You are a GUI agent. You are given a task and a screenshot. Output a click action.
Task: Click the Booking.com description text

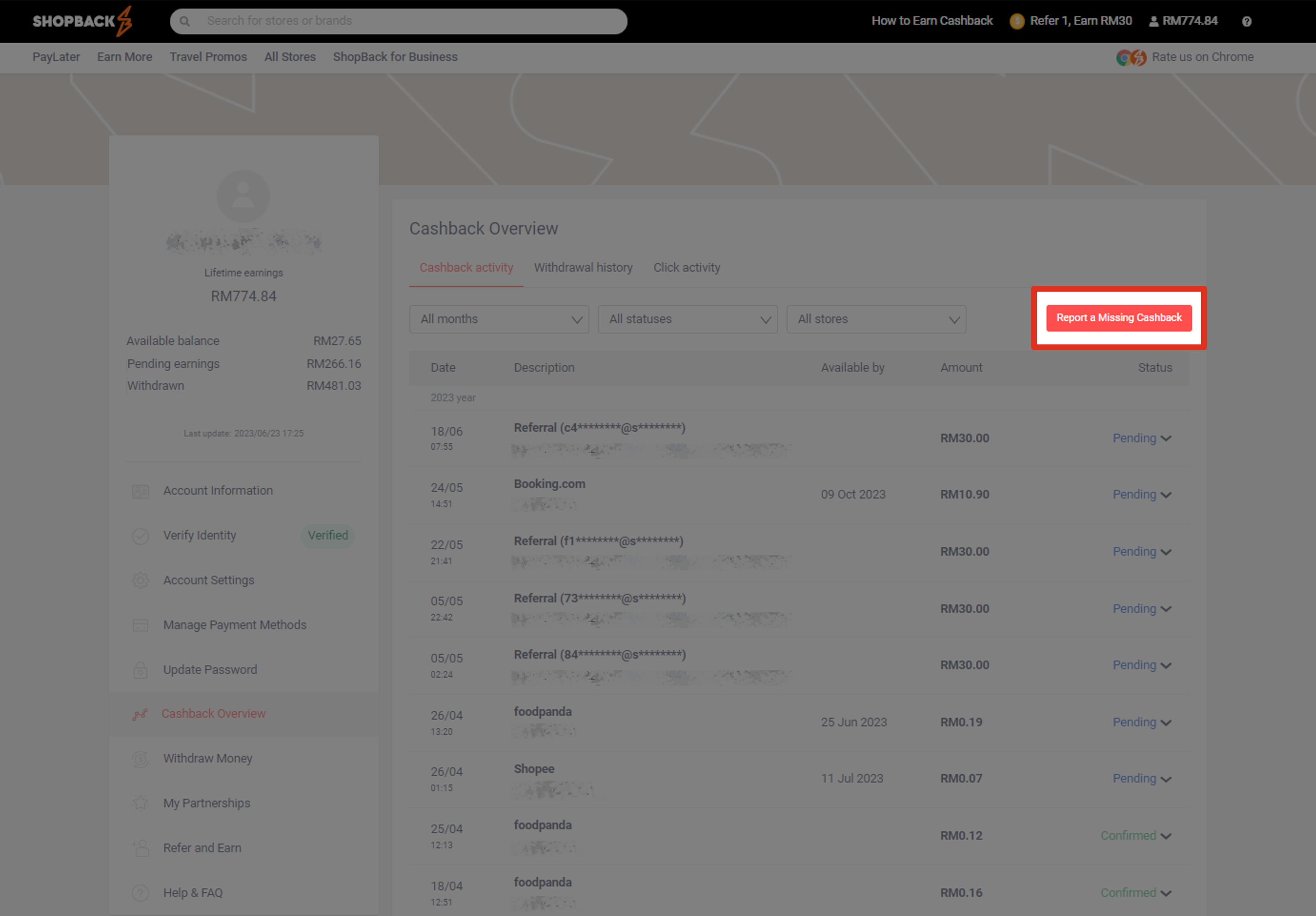550,484
